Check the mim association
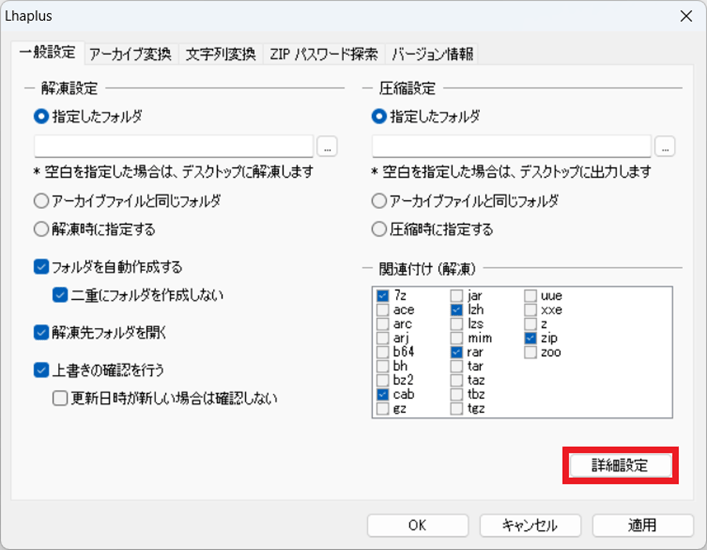The height and width of the screenshot is (550, 707). [x=457, y=338]
